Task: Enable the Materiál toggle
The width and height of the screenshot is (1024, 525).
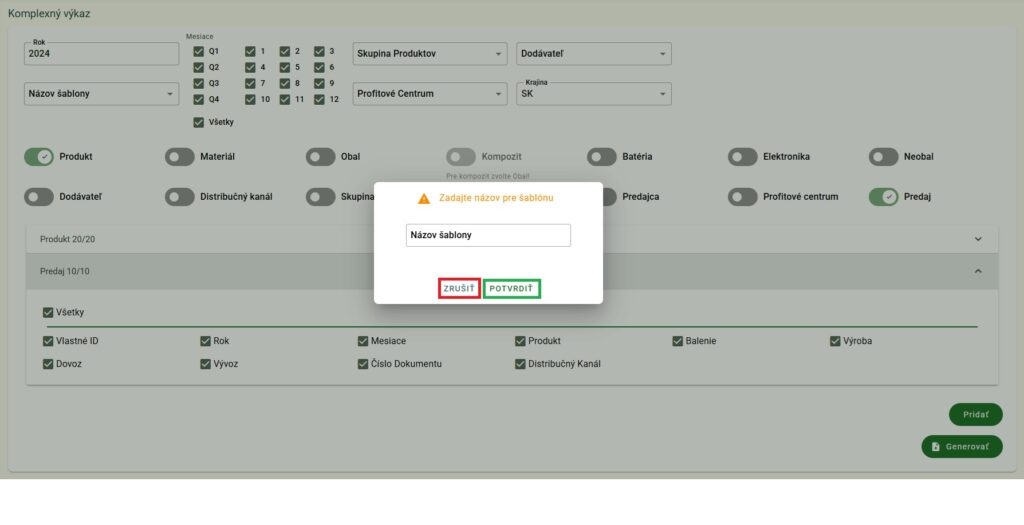Action: [180, 157]
